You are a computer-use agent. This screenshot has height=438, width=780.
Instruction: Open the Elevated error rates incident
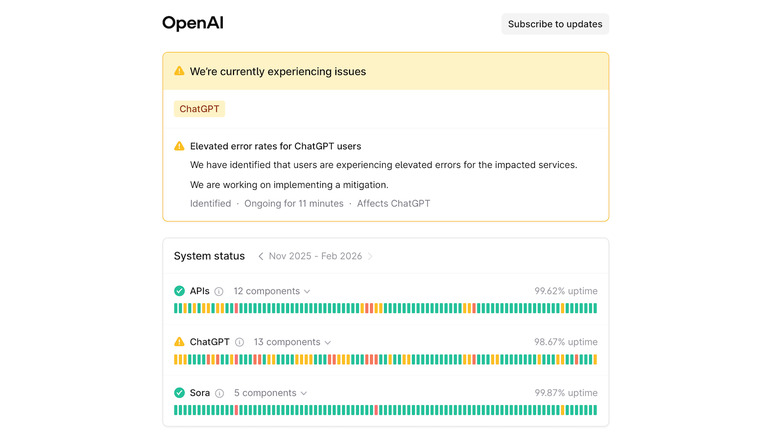point(275,146)
